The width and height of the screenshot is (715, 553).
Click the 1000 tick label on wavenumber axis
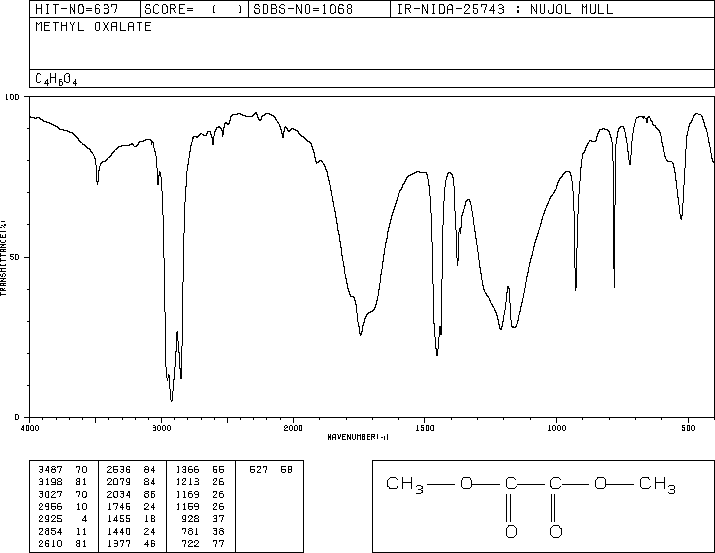point(557,428)
